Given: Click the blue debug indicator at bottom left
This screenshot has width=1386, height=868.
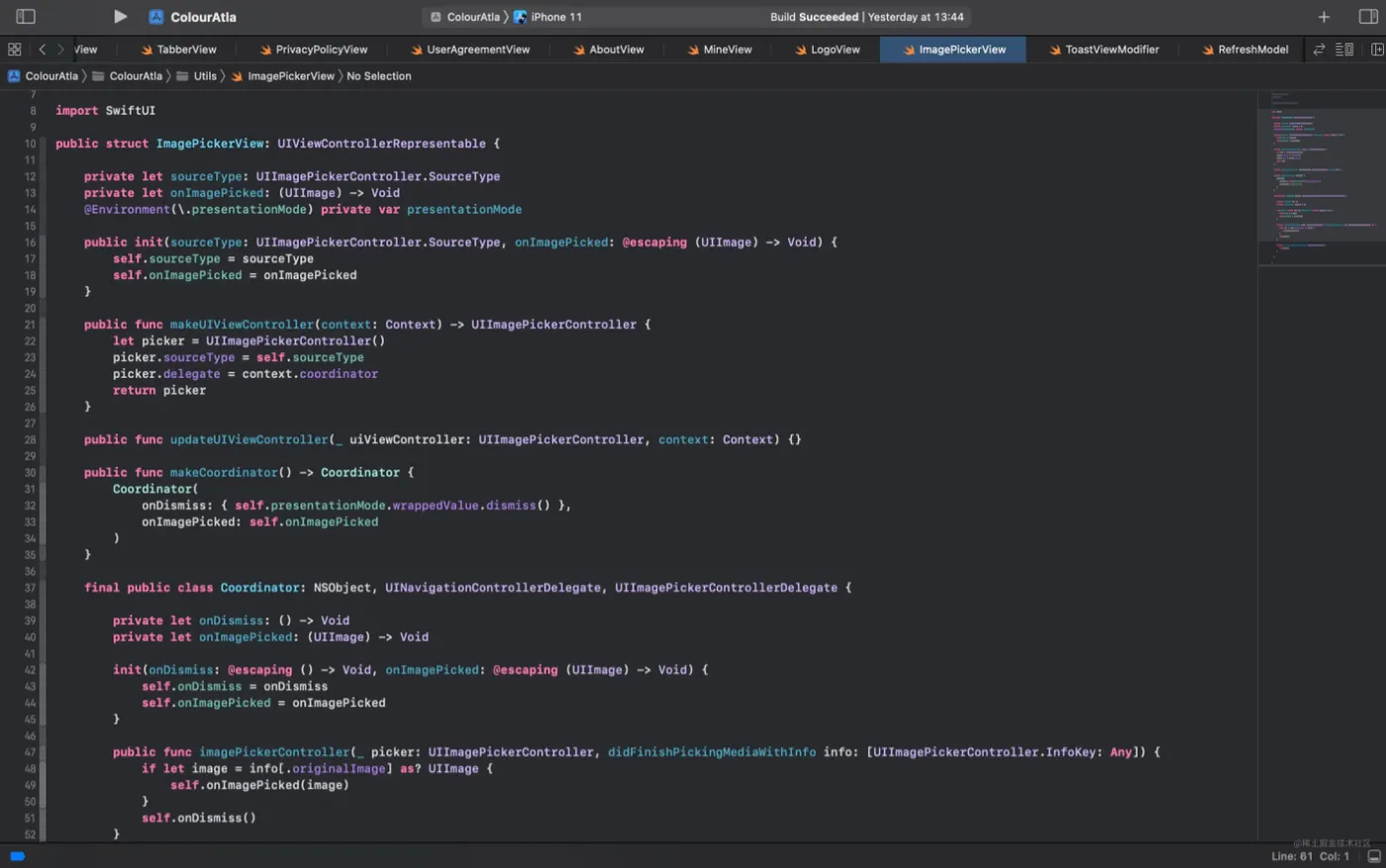Looking at the screenshot, I should (x=17, y=856).
